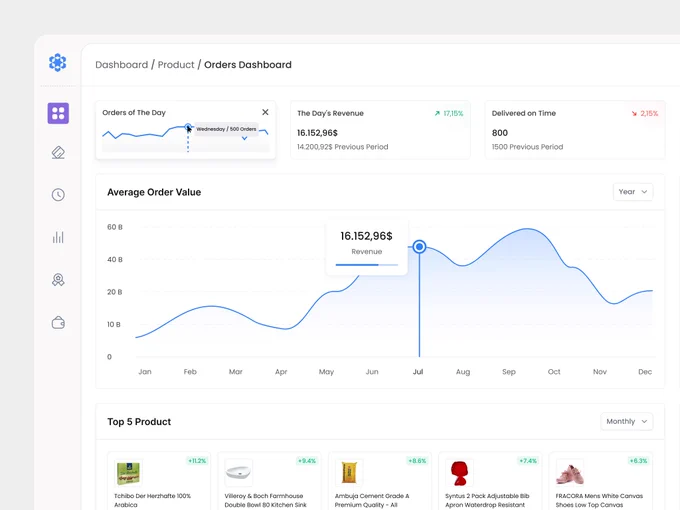The height and width of the screenshot is (510, 680).
Task: Click 14.200,92$ Previous Period text
Action: (343, 147)
